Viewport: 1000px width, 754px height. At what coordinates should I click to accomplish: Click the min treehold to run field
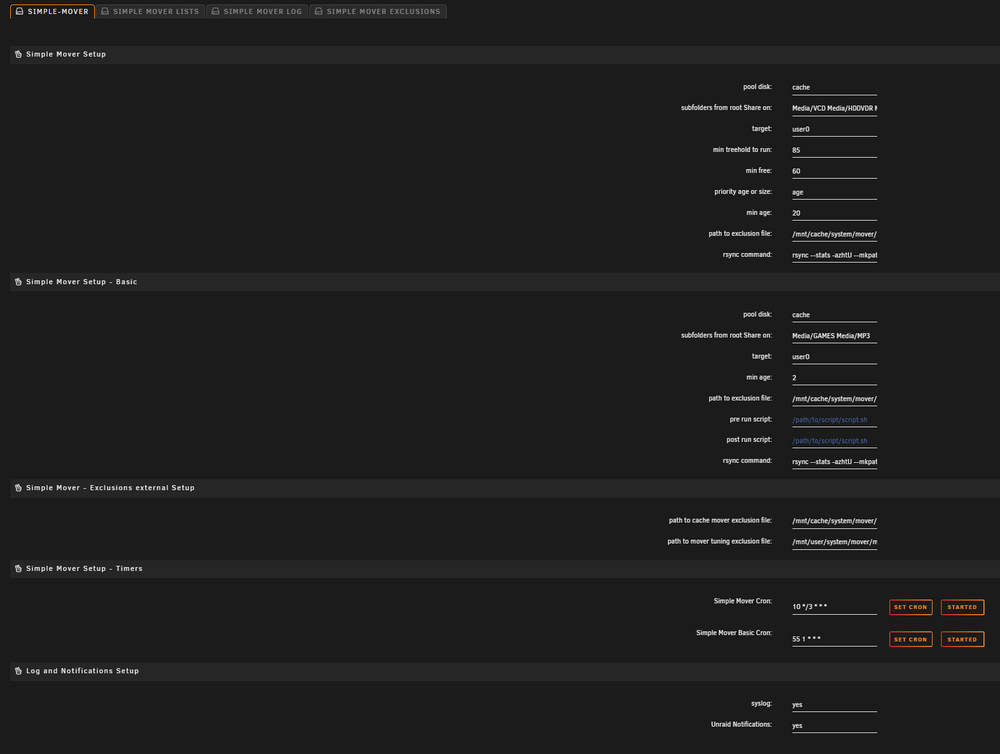click(834, 150)
